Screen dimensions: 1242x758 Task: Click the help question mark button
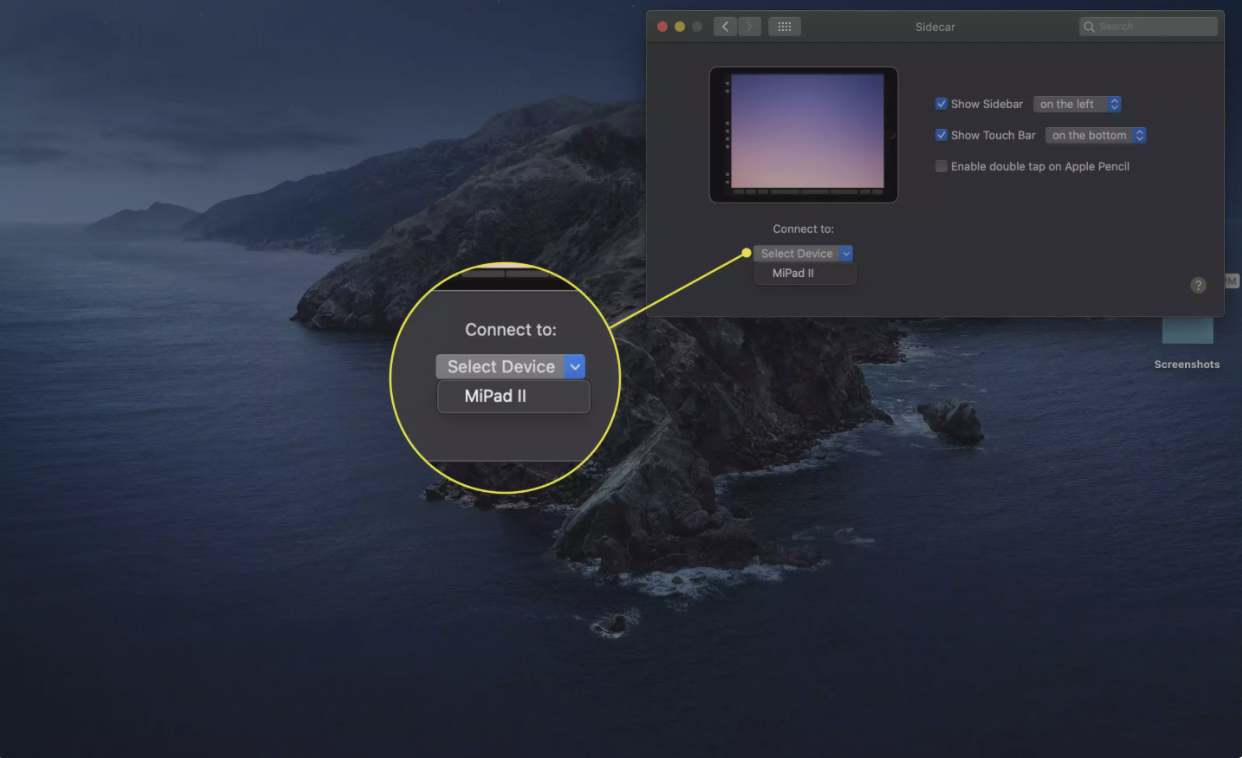1198,285
